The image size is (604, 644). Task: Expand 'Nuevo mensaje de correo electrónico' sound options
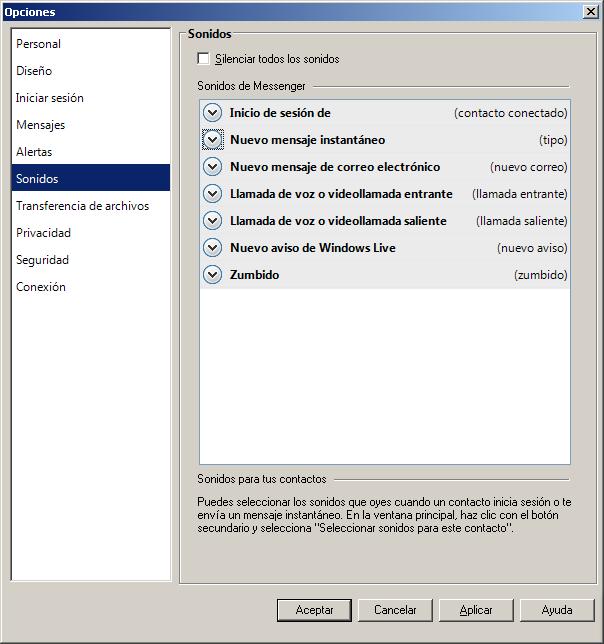(x=212, y=167)
